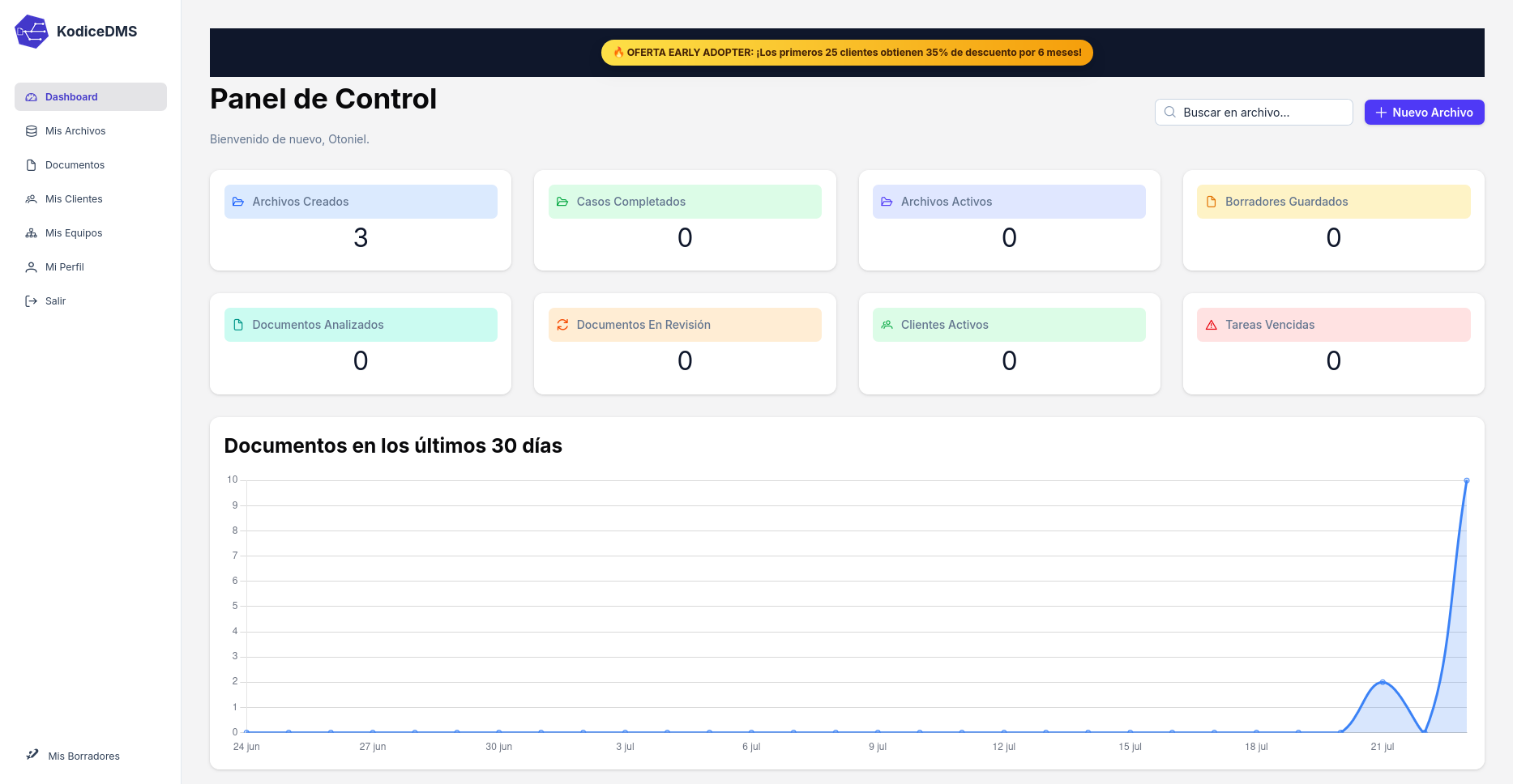Click the early adopter offer banner
The image size is (1513, 784).
847,53
